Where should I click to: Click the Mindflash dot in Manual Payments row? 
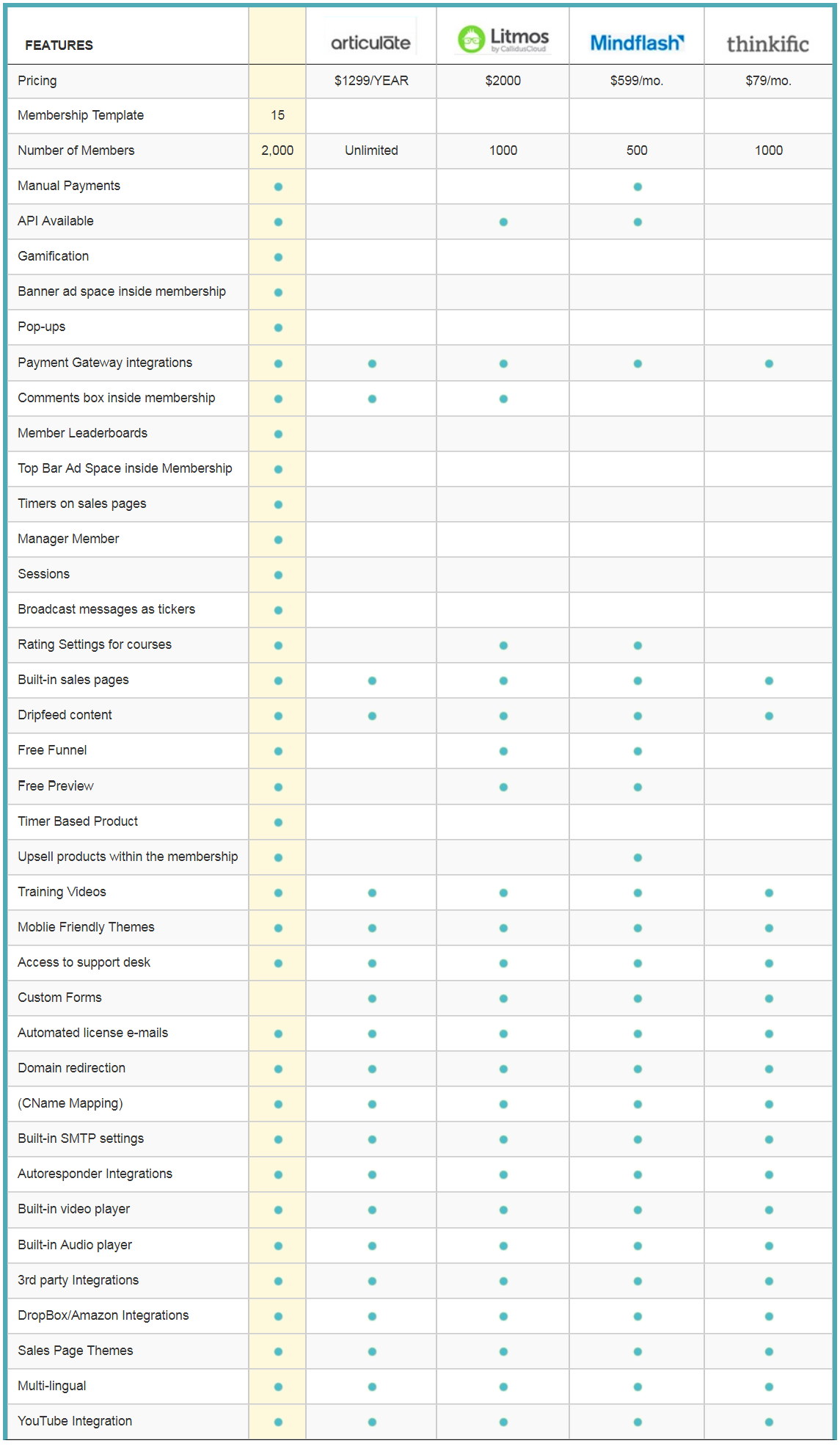tap(638, 186)
